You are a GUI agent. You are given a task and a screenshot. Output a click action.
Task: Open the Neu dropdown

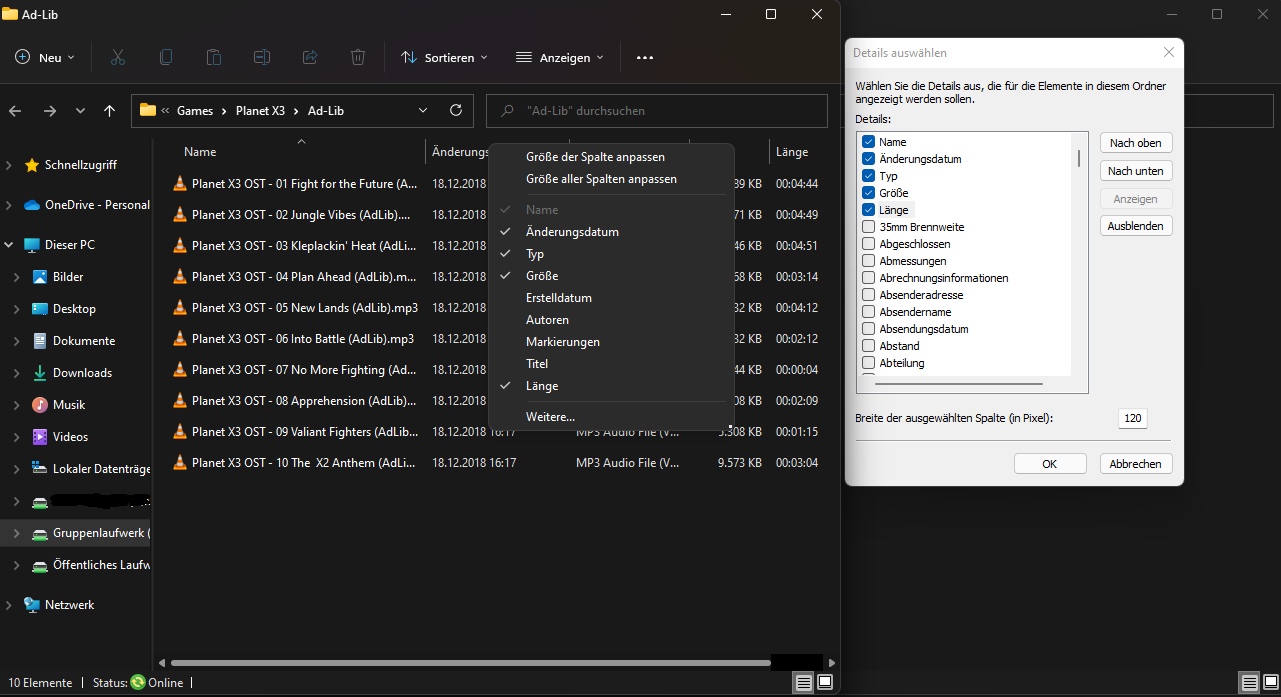point(45,57)
